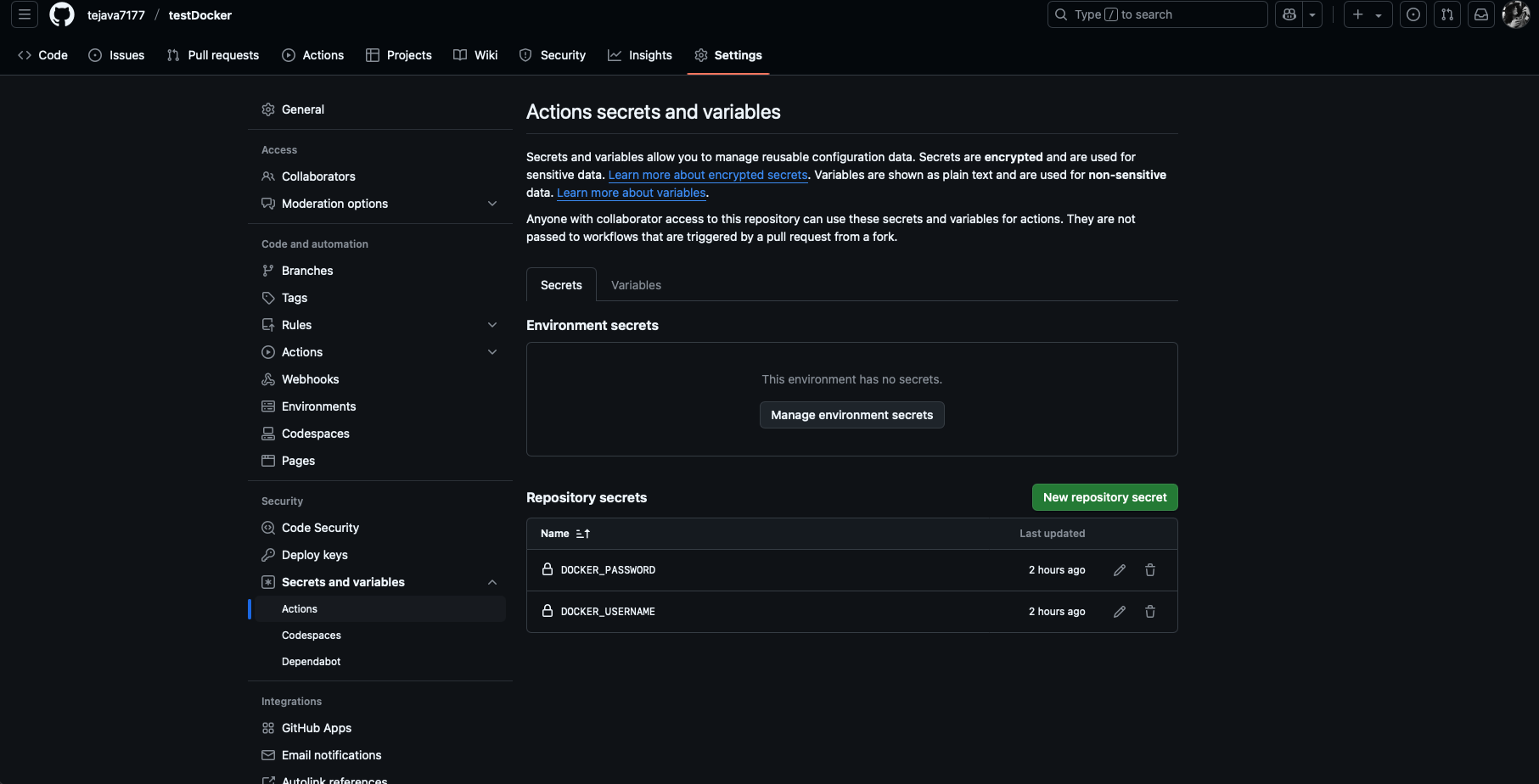Switch to the Pull requests tab

[212, 55]
